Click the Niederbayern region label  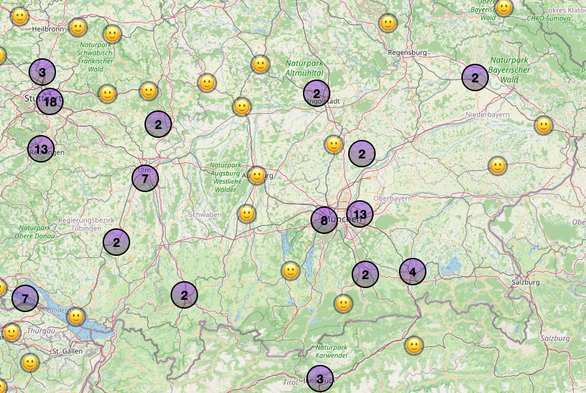point(487,115)
